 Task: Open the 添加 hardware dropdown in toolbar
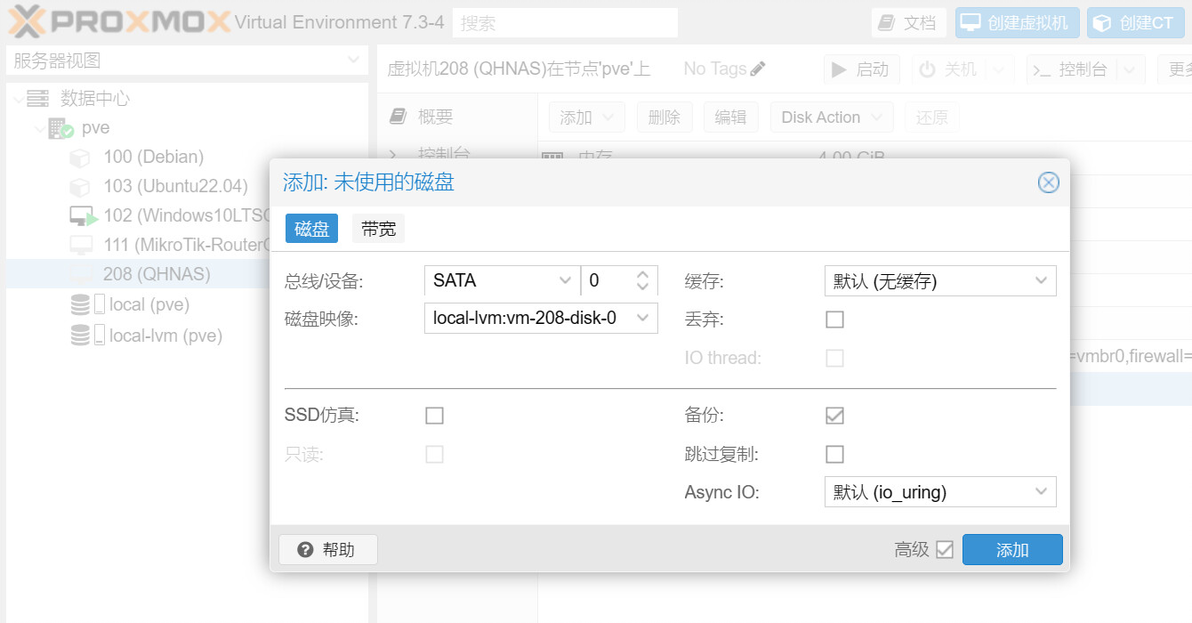[x=586, y=117]
